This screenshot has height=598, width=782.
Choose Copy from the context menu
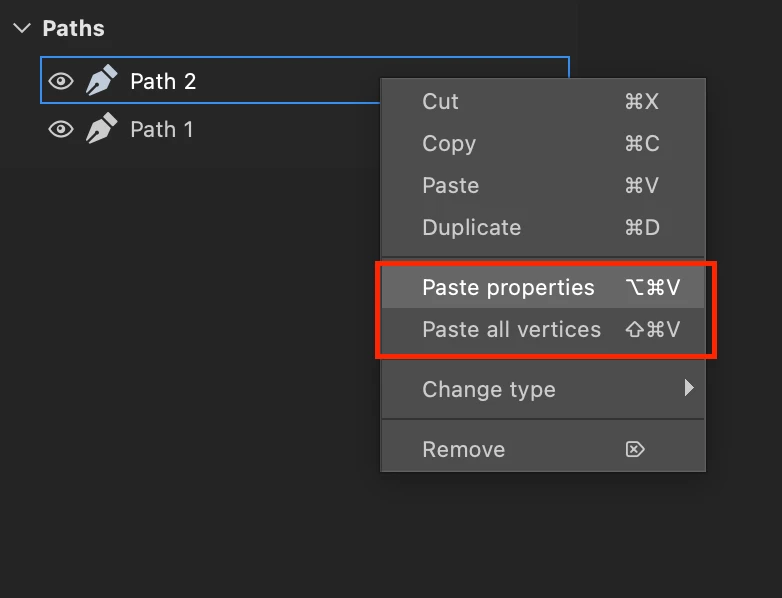pyautogui.click(x=543, y=144)
